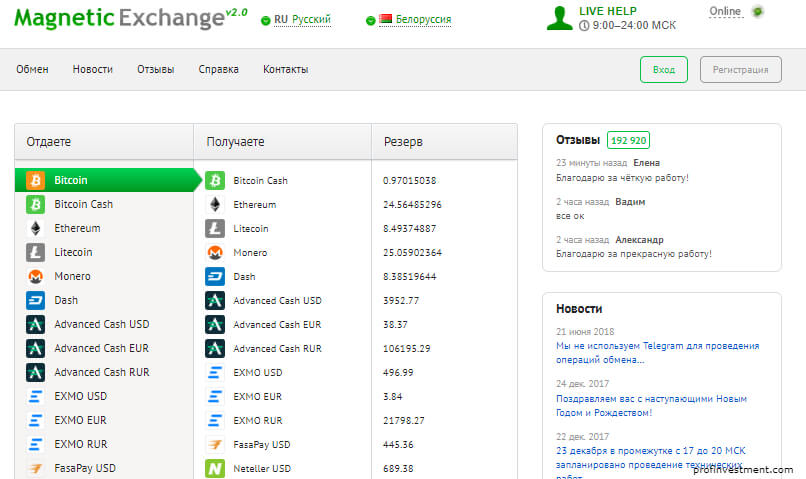Screen dimensions: 806x479
Task: Open the Справка menu item
Action: tap(218, 69)
